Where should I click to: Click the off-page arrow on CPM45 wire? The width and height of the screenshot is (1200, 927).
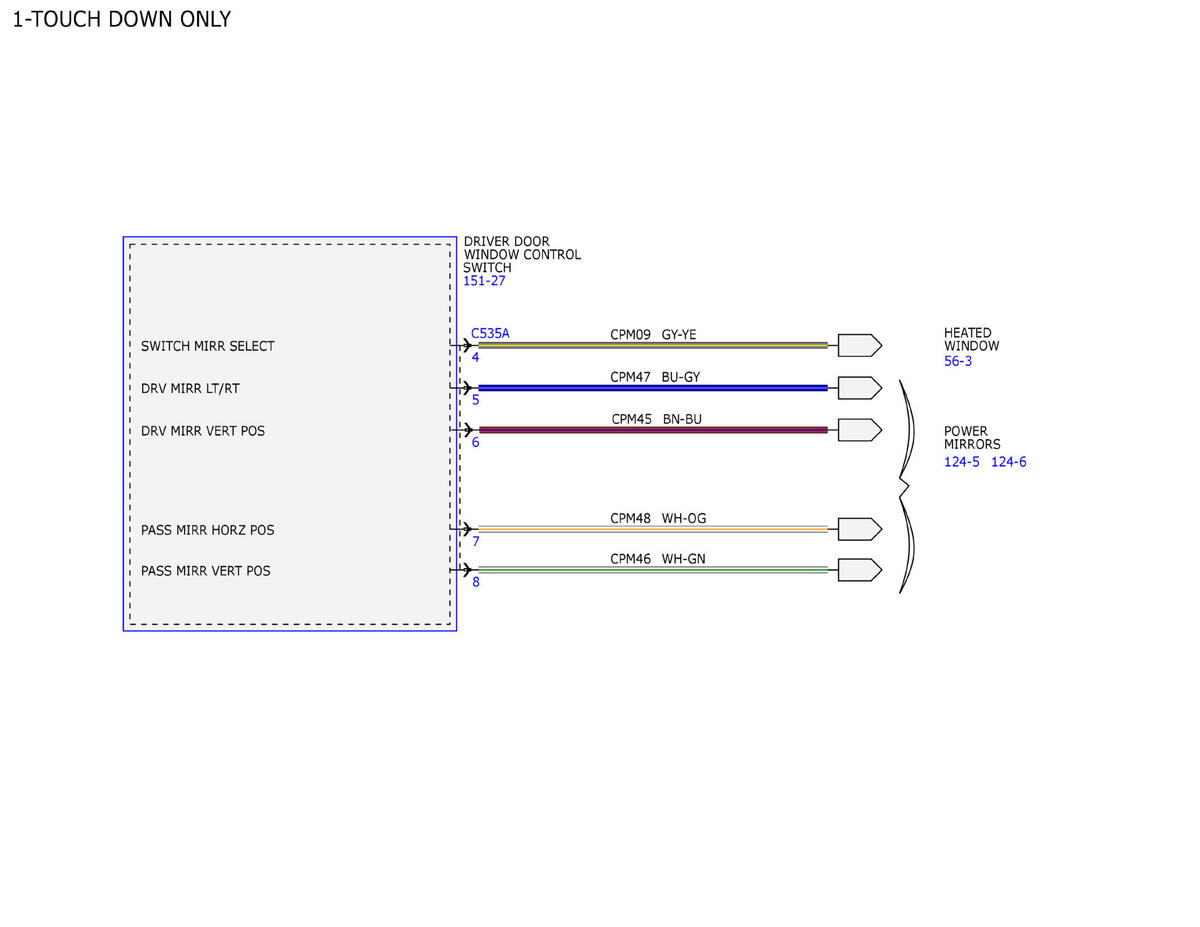(x=860, y=430)
